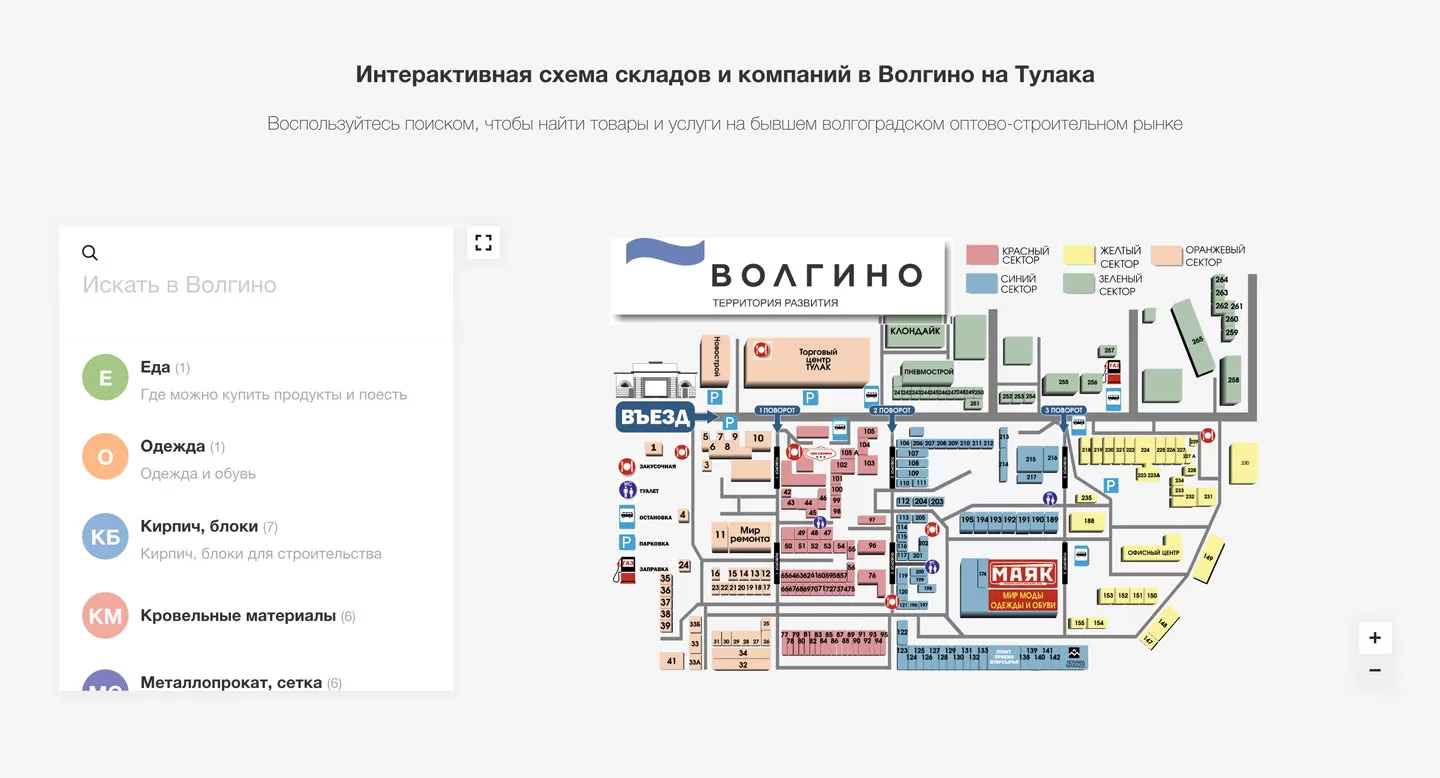
Task: Open the 'Кирпич, блоки' category
Action: pyautogui.click(x=256, y=538)
